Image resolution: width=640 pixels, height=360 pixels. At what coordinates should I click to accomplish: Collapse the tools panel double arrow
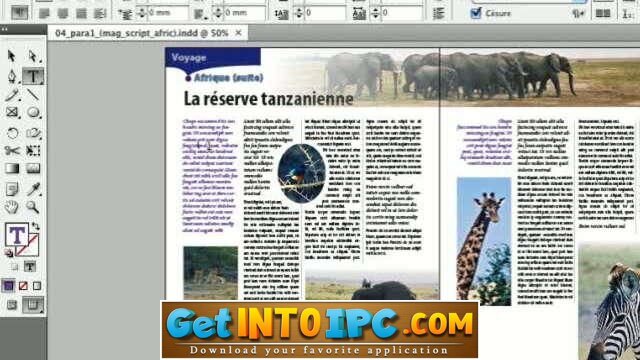pyautogui.click(x=4, y=29)
